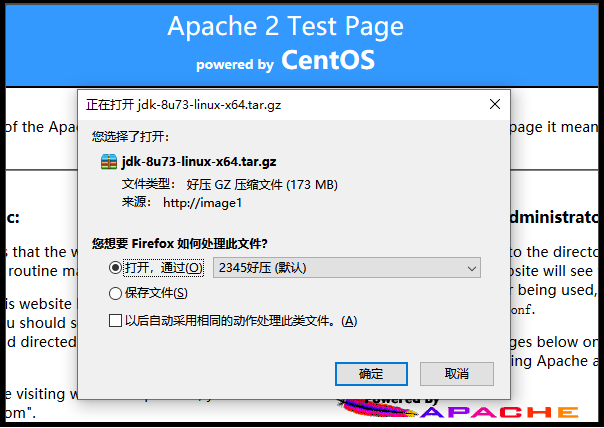Click the Powered by Apache logo
This screenshot has width=604, height=428.
[x=458, y=409]
